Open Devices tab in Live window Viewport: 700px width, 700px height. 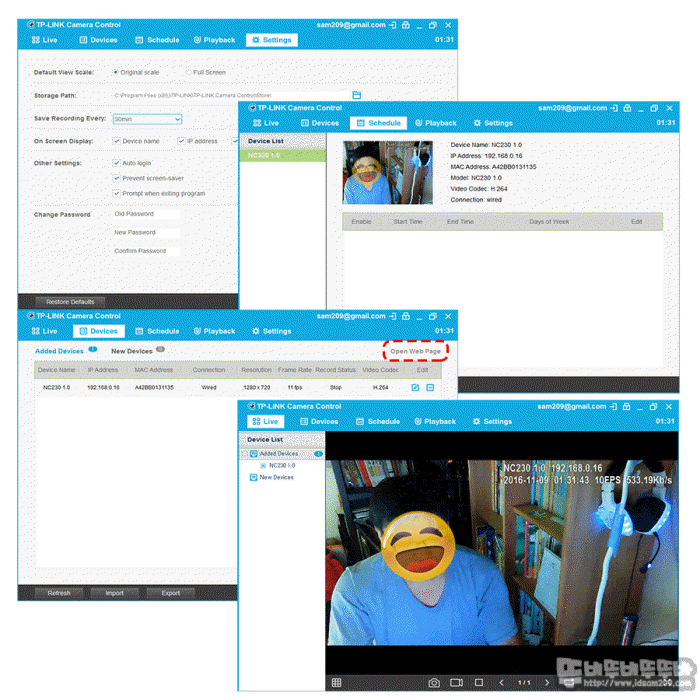pyautogui.click(x=319, y=421)
